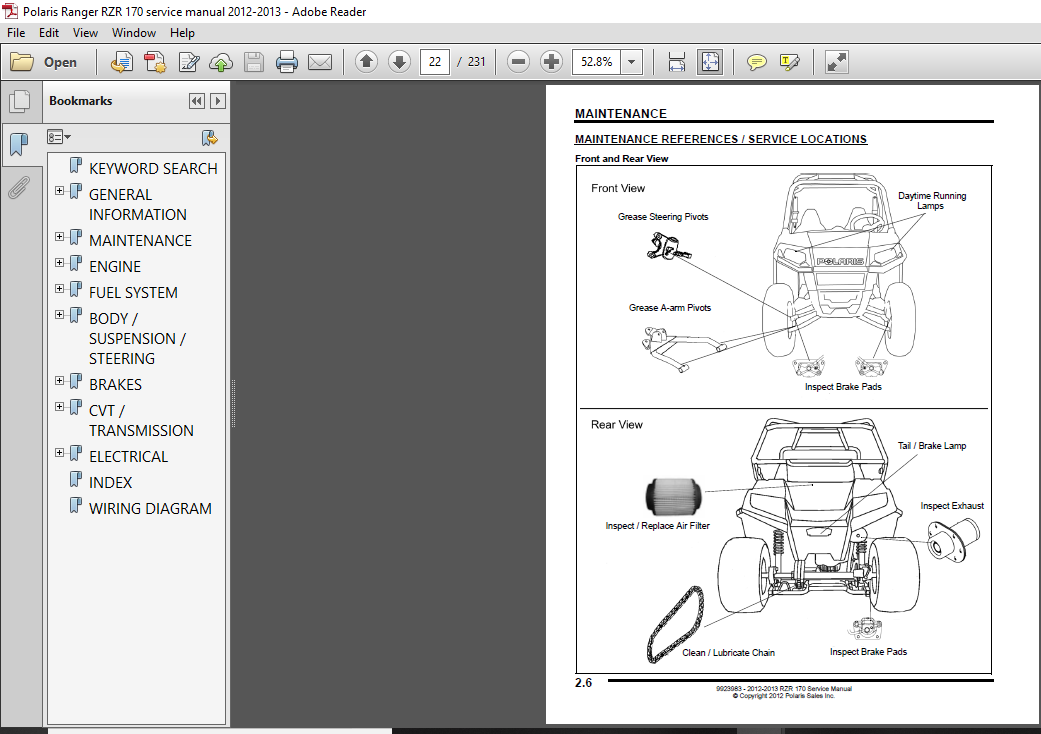Add a sticky note comment
The height and width of the screenshot is (734, 1041).
pyautogui.click(x=756, y=62)
